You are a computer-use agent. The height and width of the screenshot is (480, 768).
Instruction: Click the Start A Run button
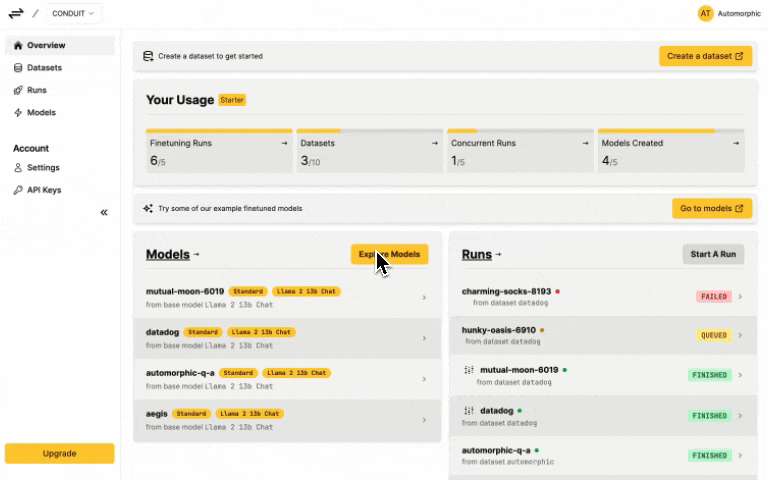(713, 254)
